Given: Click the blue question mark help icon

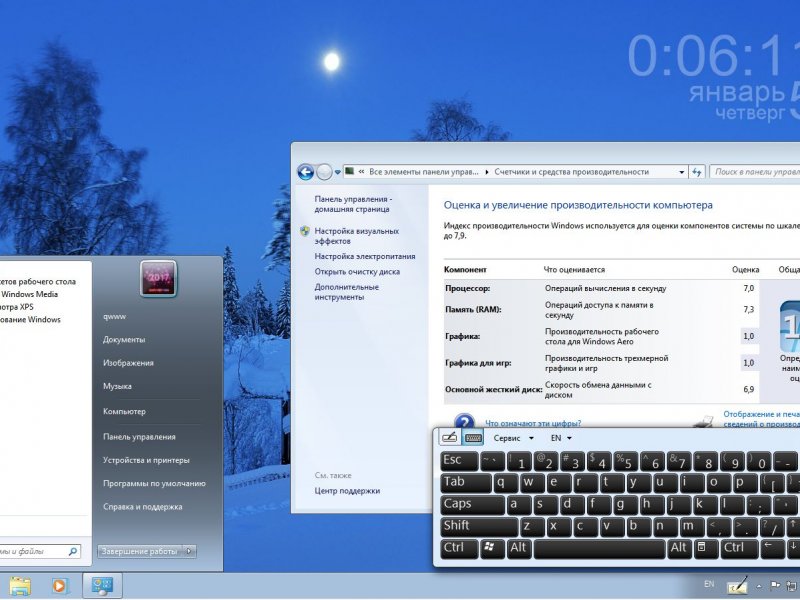Looking at the screenshot, I should point(464,422).
